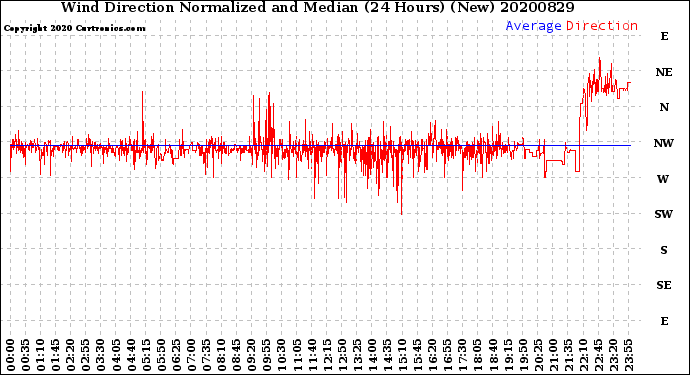Click the 09:55 time label

(x=267, y=355)
